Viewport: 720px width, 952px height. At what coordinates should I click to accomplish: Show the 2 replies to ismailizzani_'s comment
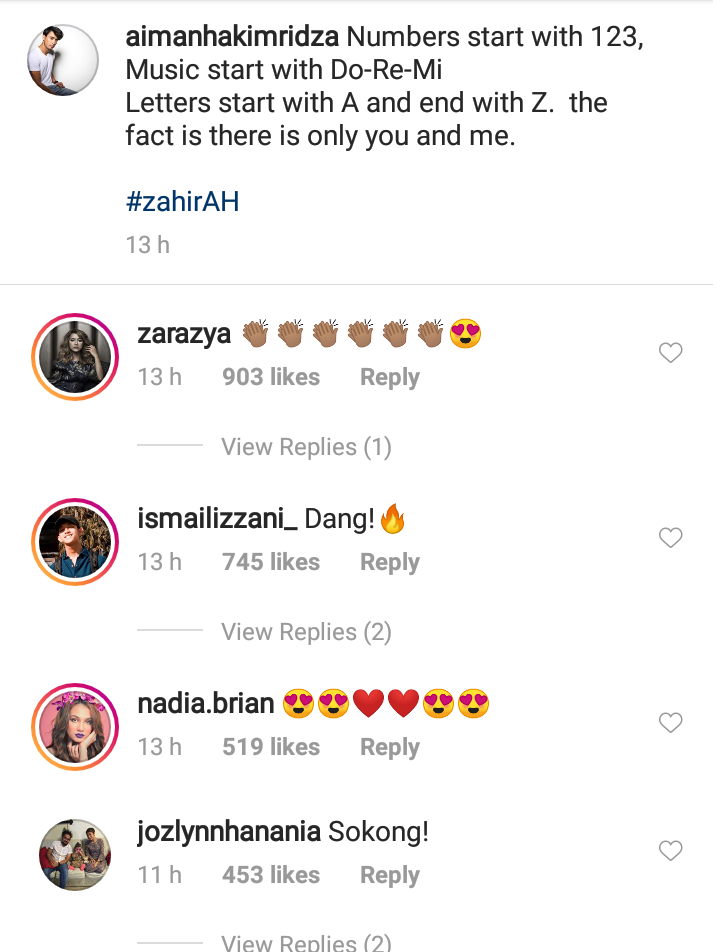click(x=306, y=632)
